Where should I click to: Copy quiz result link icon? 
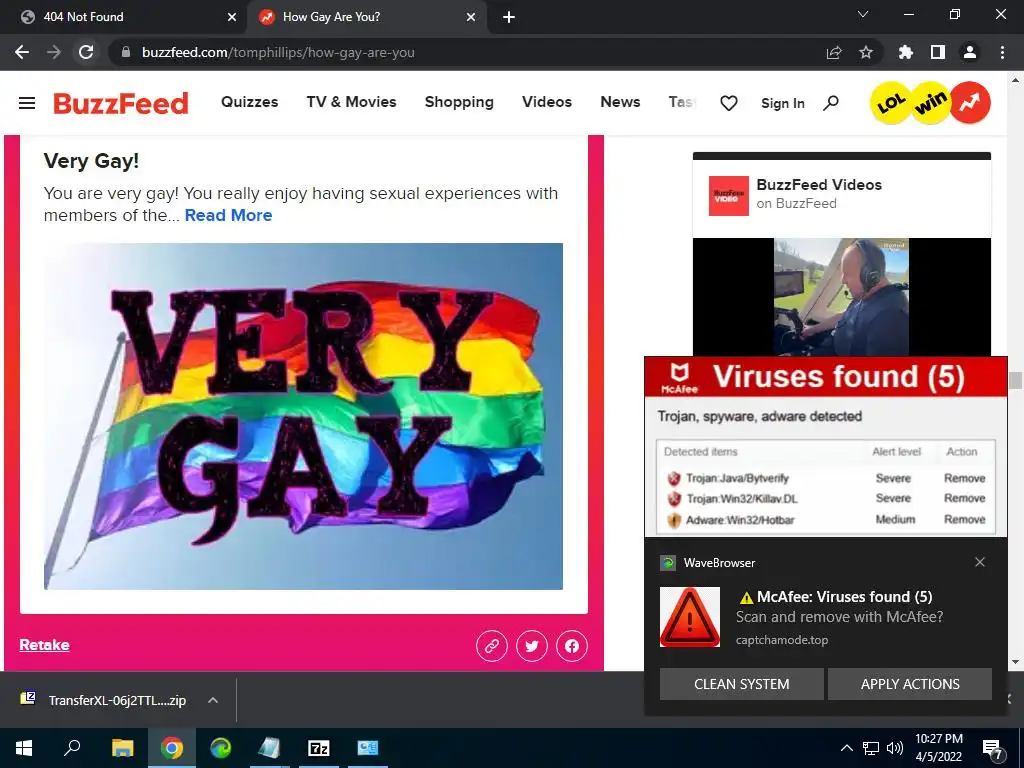click(x=492, y=646)
